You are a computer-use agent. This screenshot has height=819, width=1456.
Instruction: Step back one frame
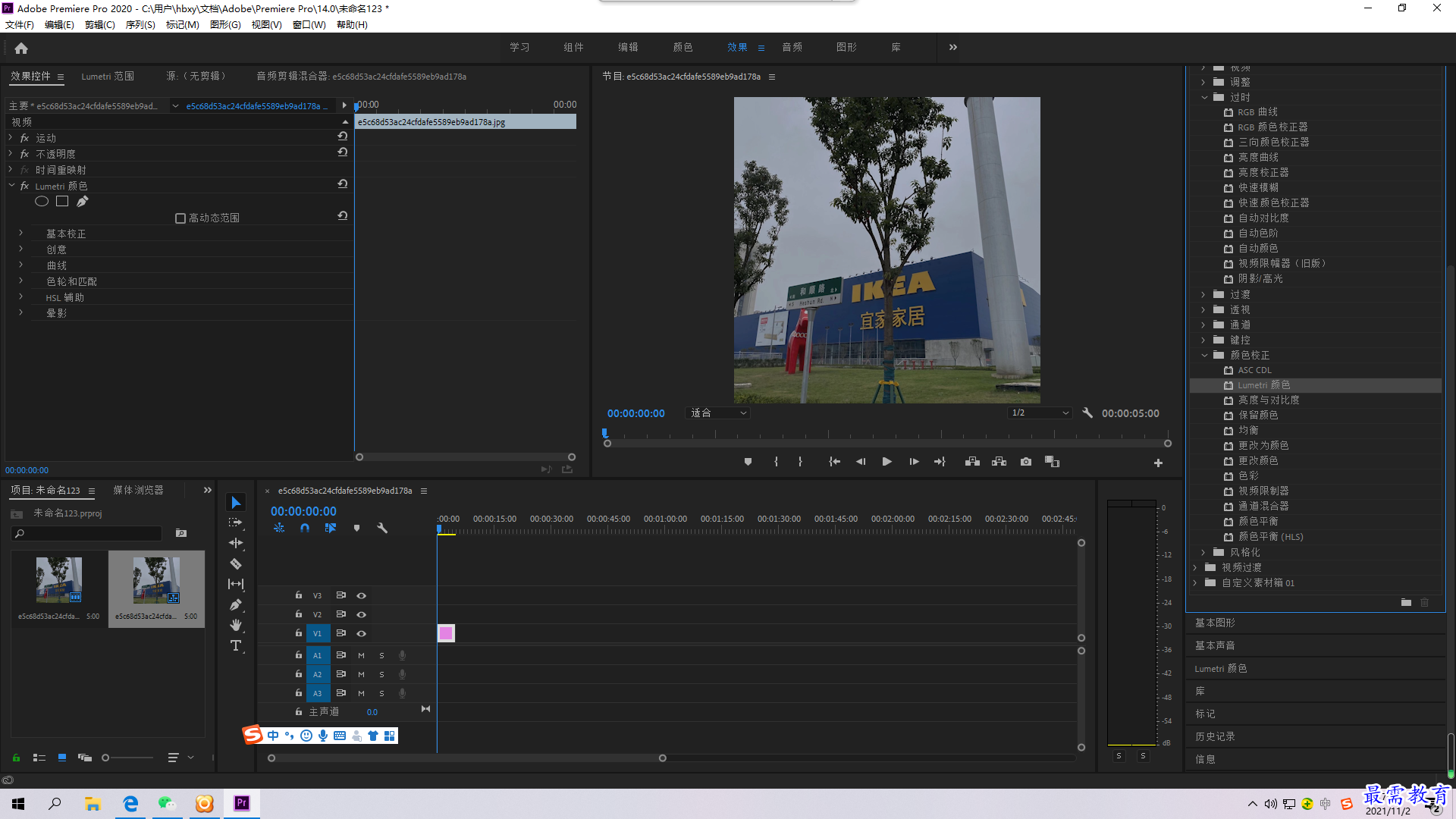(x=861, y=462)
